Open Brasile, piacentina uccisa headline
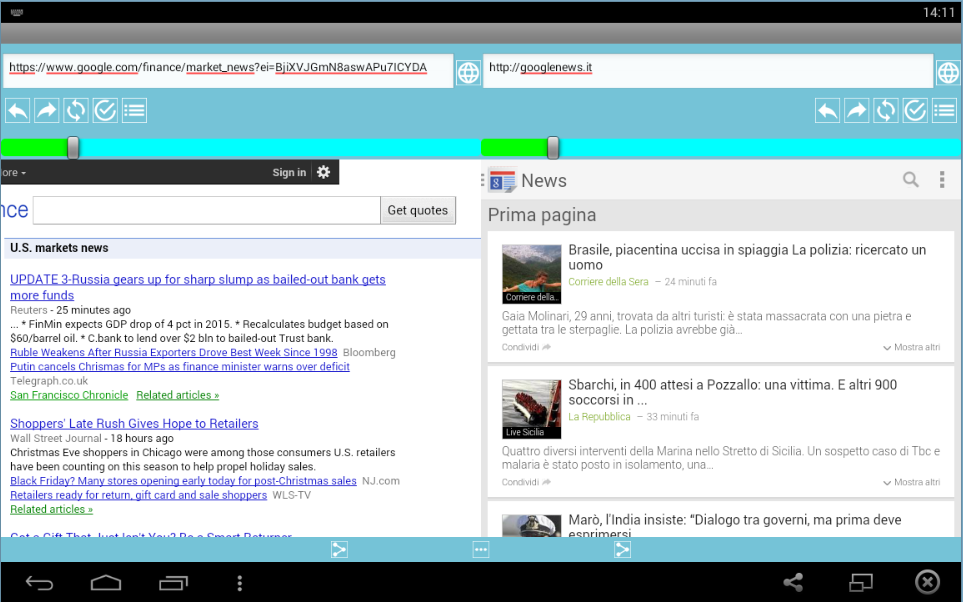 747,257
